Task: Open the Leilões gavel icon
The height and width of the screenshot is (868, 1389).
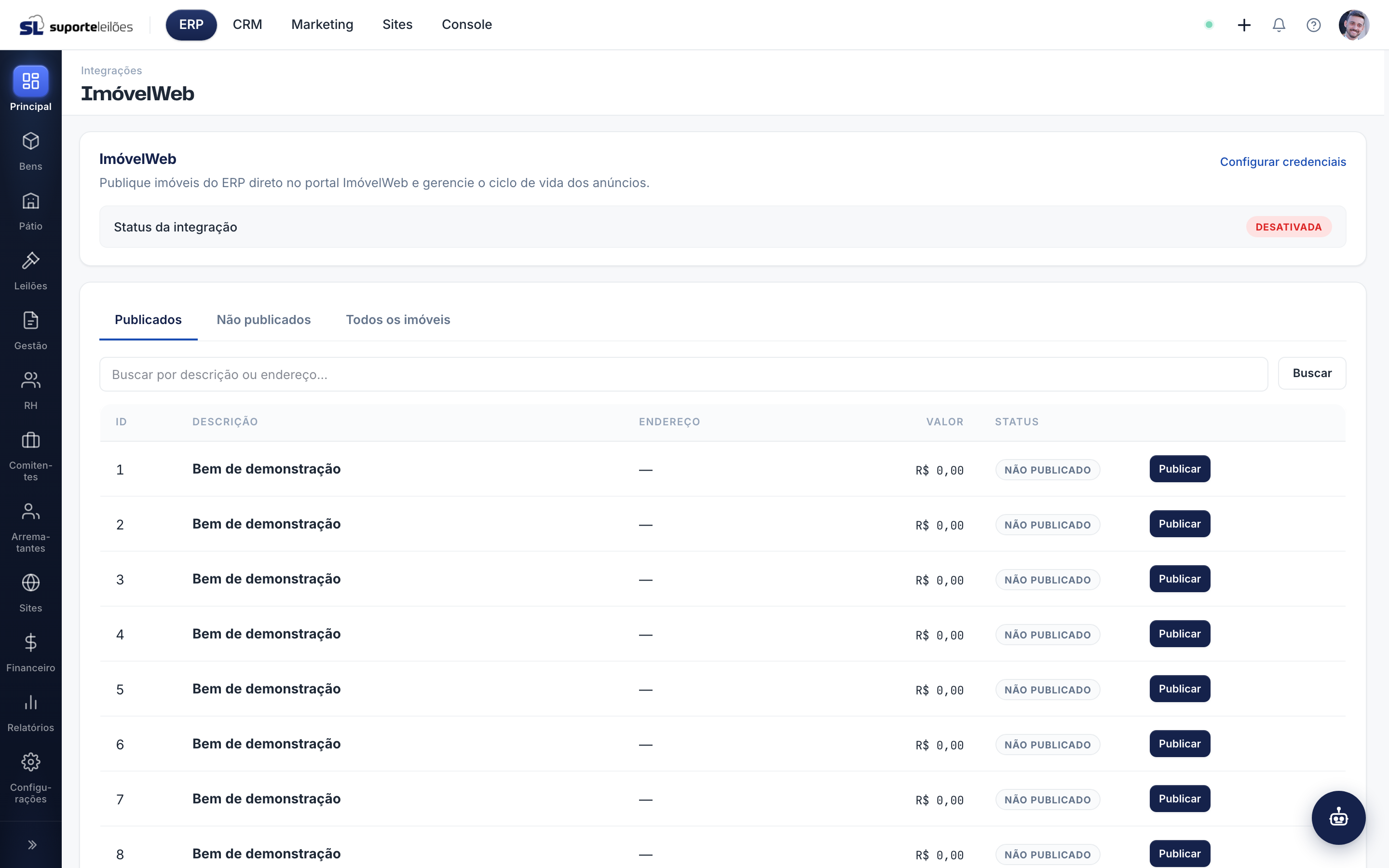Action: click(30, 260)
